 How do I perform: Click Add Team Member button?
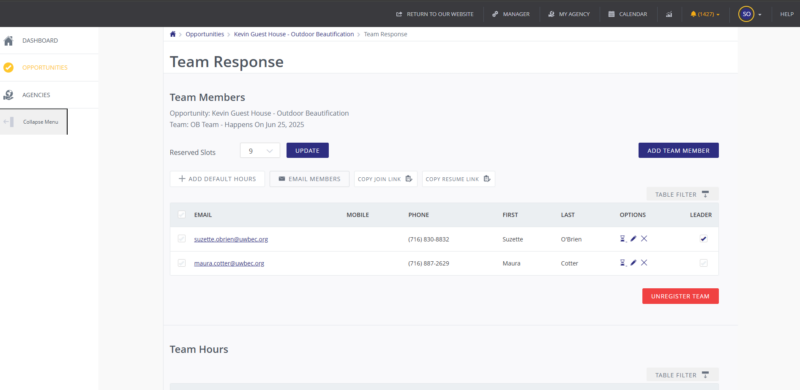pos(679,151)
